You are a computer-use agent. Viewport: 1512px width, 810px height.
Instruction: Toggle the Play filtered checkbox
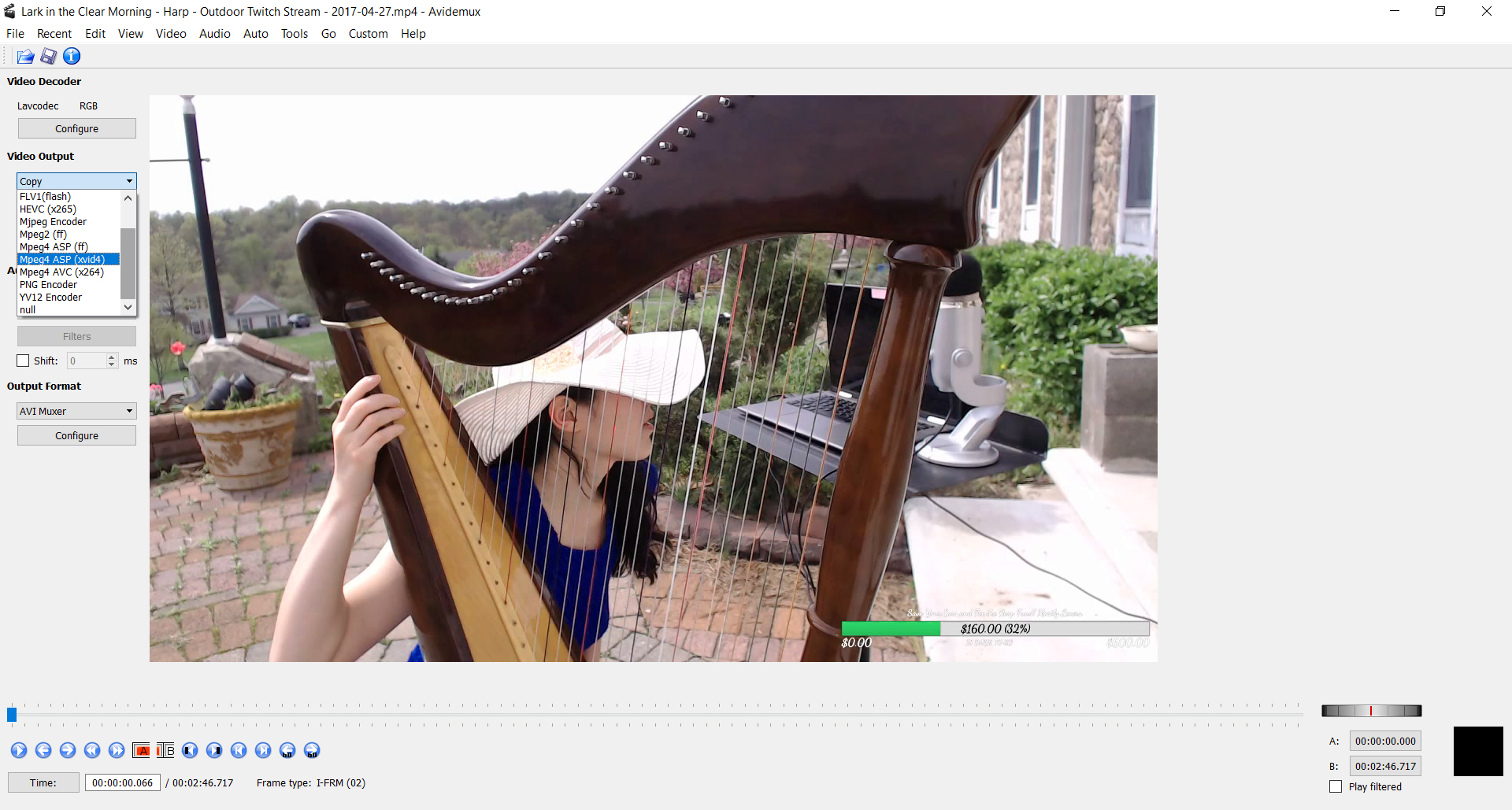(1336, 786)
